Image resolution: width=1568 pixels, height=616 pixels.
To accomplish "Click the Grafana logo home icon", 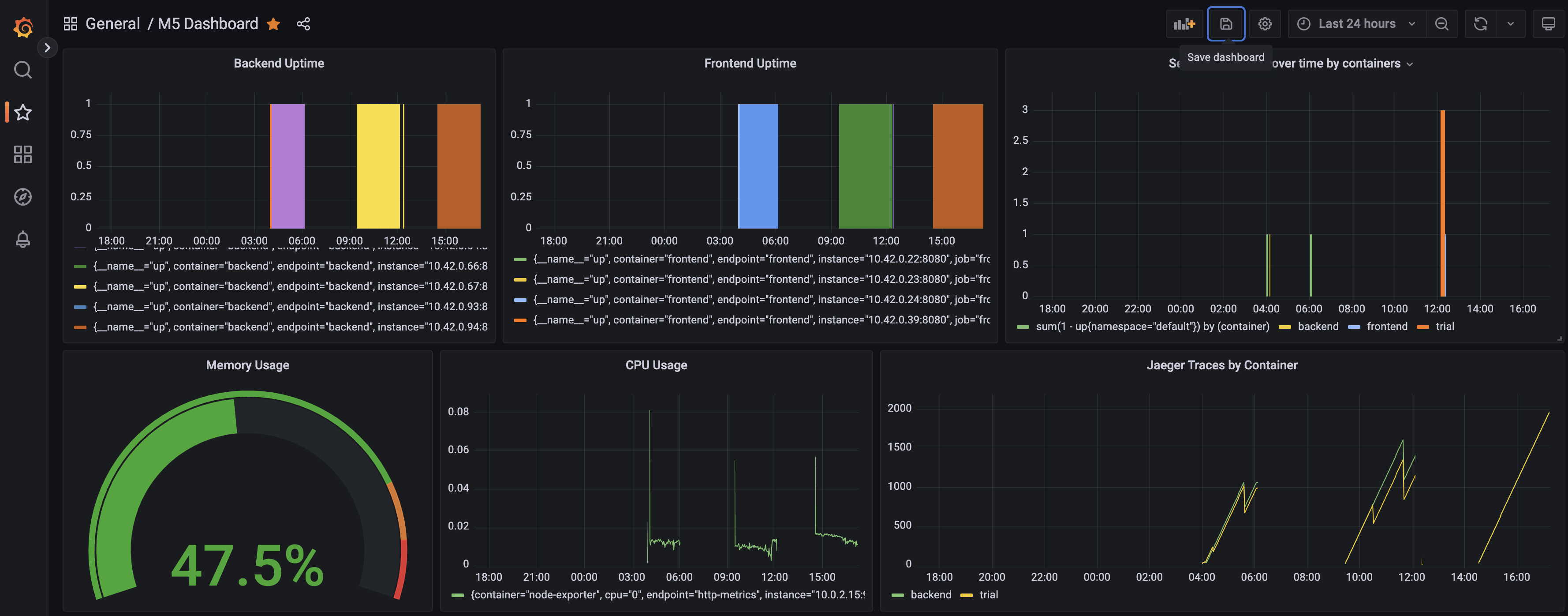I will click(x=23, y=27).
